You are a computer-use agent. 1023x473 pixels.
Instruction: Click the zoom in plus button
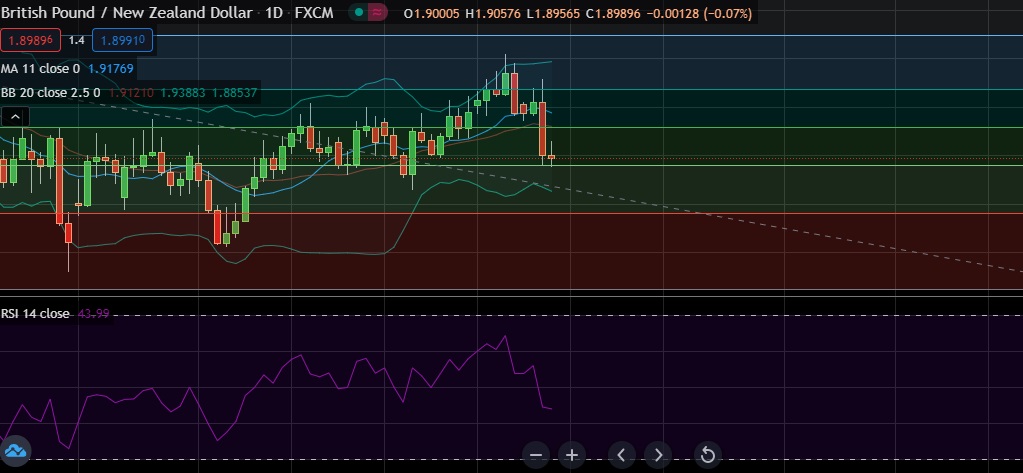click(571, 455)
